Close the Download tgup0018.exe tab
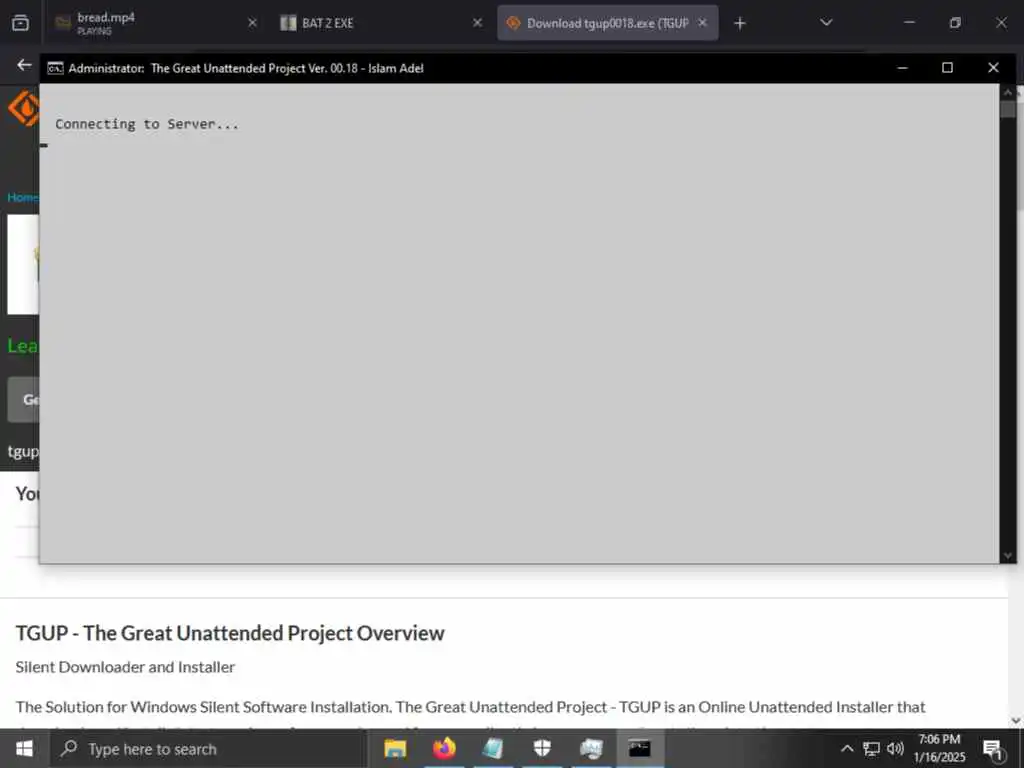This screenshot has width=1024, height=768. point(703,23)
